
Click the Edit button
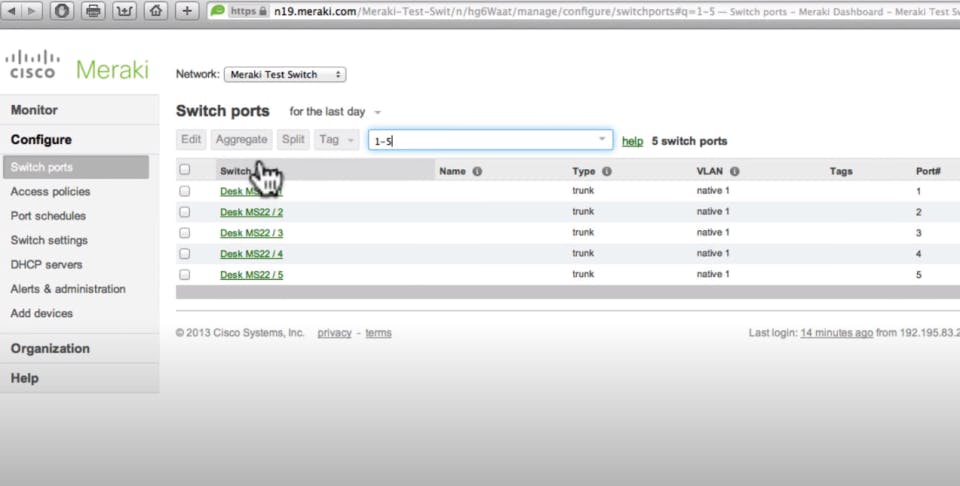191,140
